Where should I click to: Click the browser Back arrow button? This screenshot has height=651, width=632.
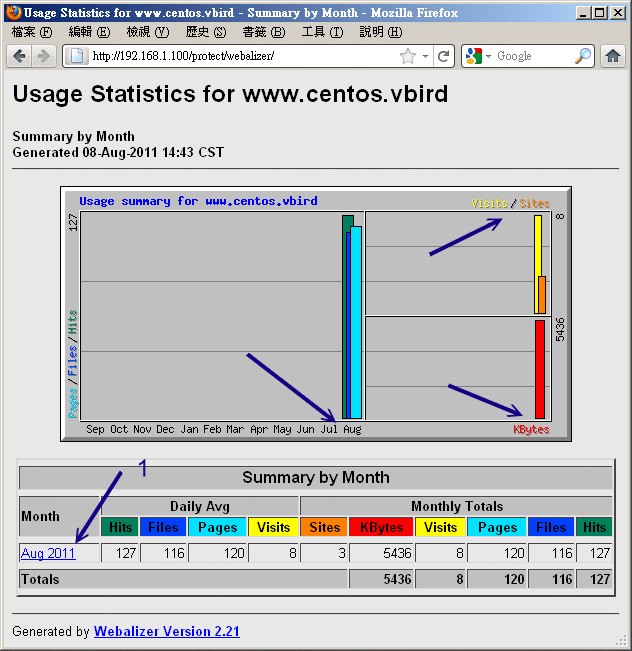(19, 56)
